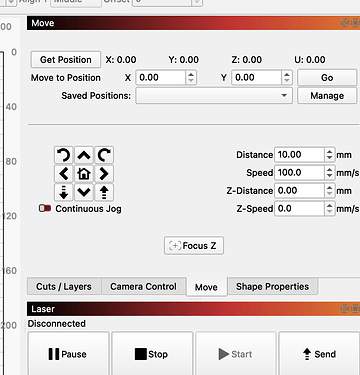Image resolution: width=360 pixels, height=375 pixels.
Task: Click the Focus Z button
Action: point(194,246)
